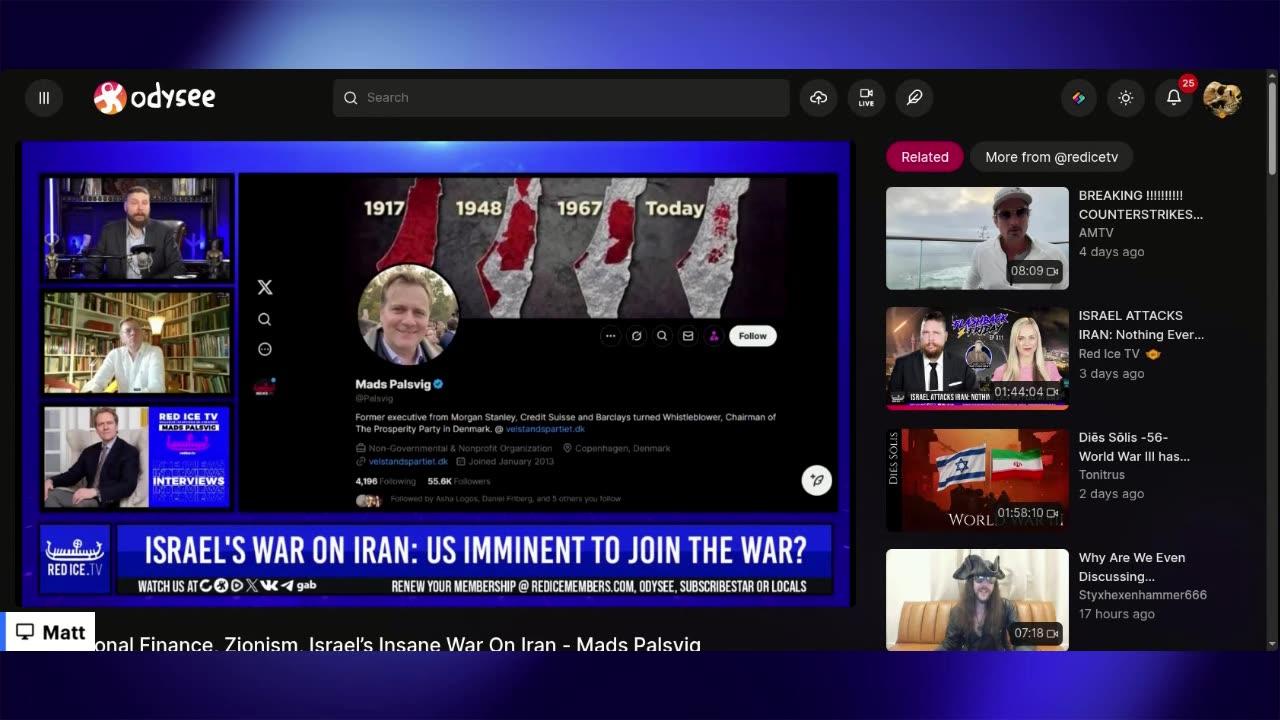
Task: Open the user avatar menu
Action: click(x=1222, y=98)
